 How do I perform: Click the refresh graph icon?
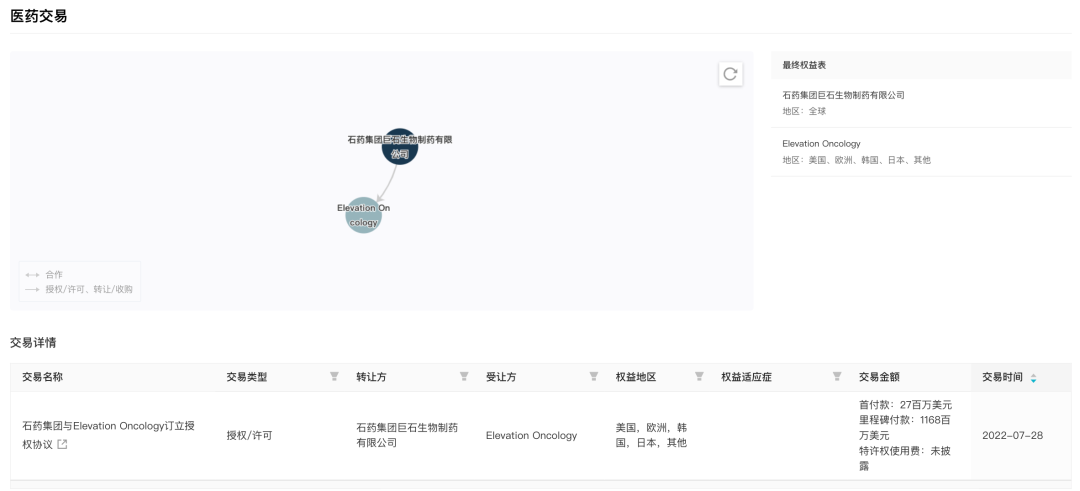point(730,74)
